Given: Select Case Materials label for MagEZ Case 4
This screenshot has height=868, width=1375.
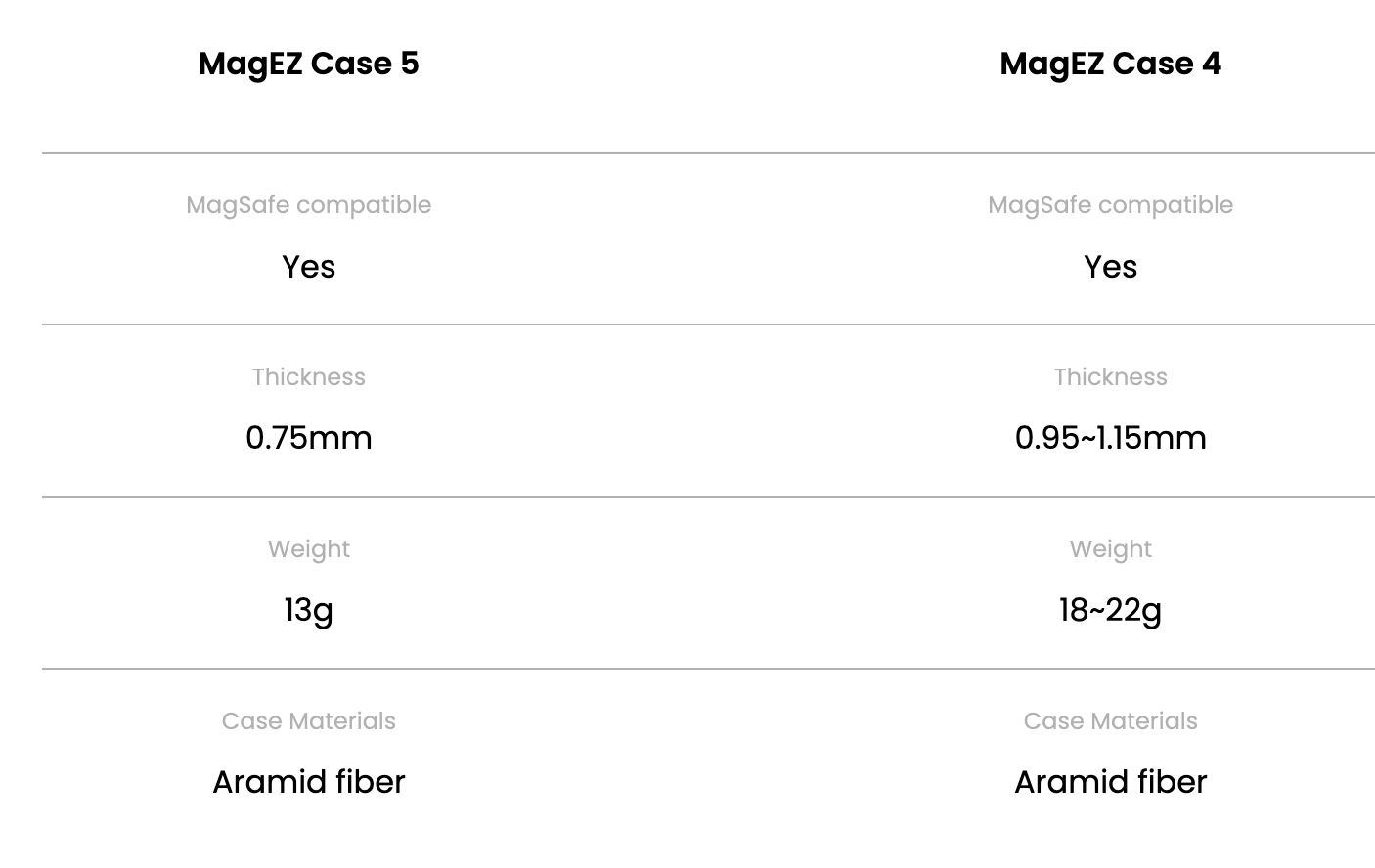Looking at the screenshot, I should (1110, 721).
